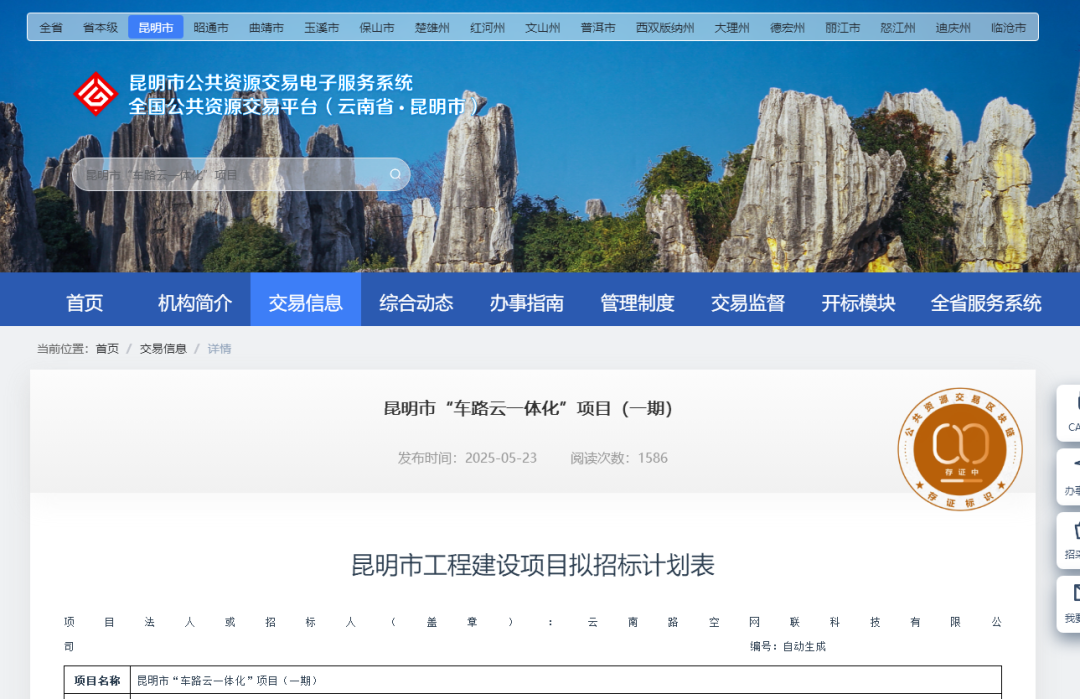Click the red diamond site logo
The height and width of the screenshot is (699, 1080).
point(96,94)
